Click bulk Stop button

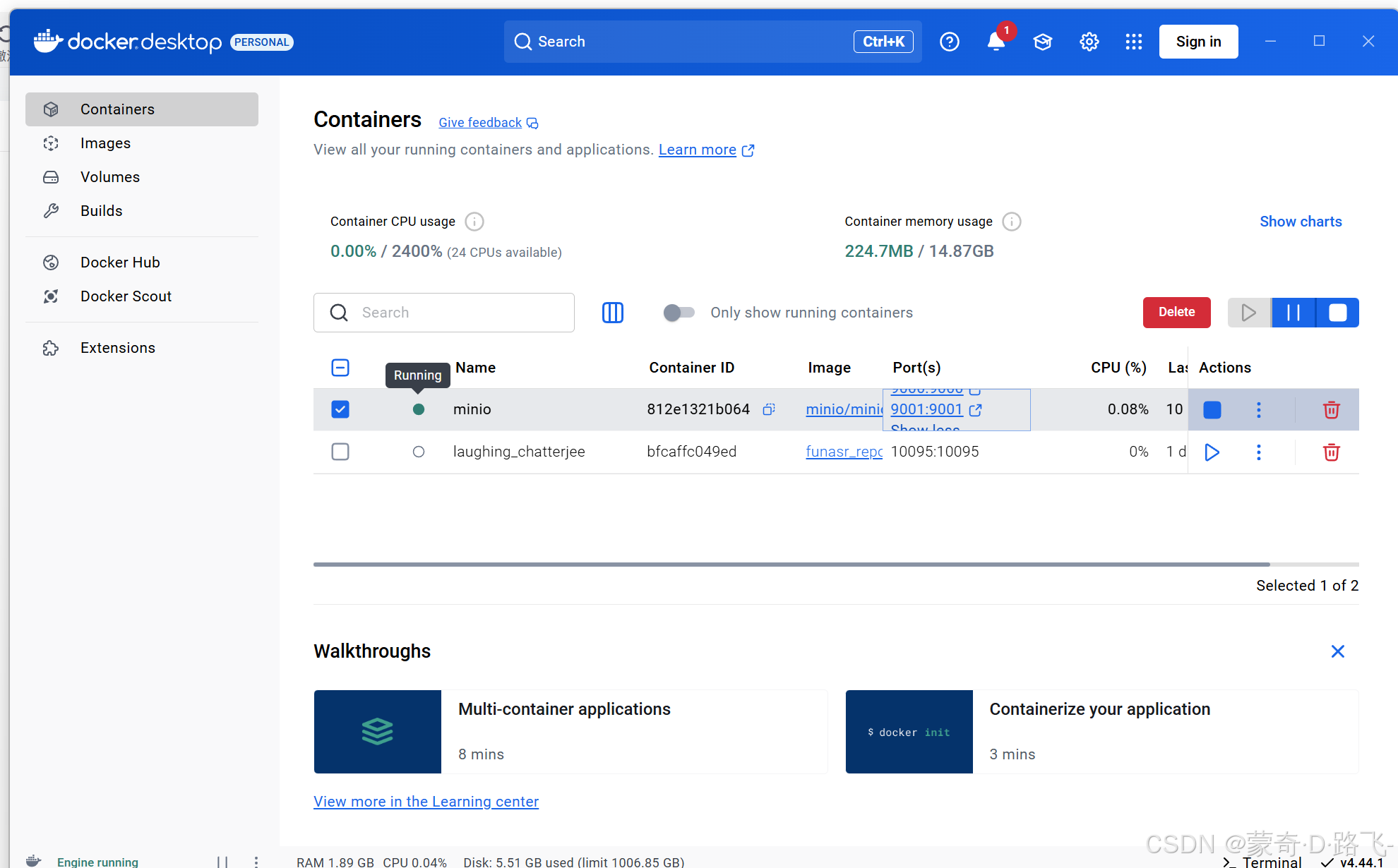coord(1337,313)
